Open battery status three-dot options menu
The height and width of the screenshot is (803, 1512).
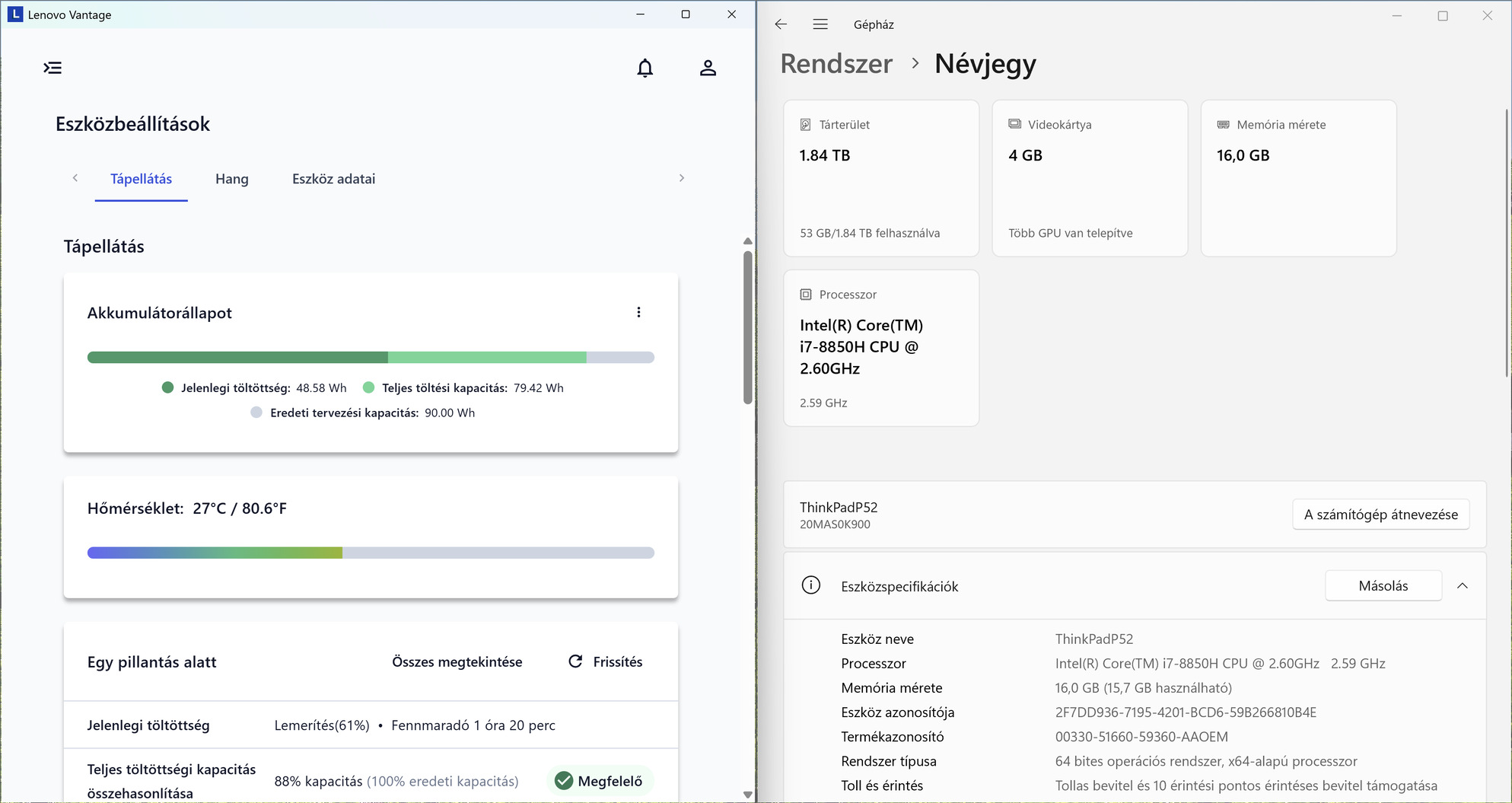point(638,312)
